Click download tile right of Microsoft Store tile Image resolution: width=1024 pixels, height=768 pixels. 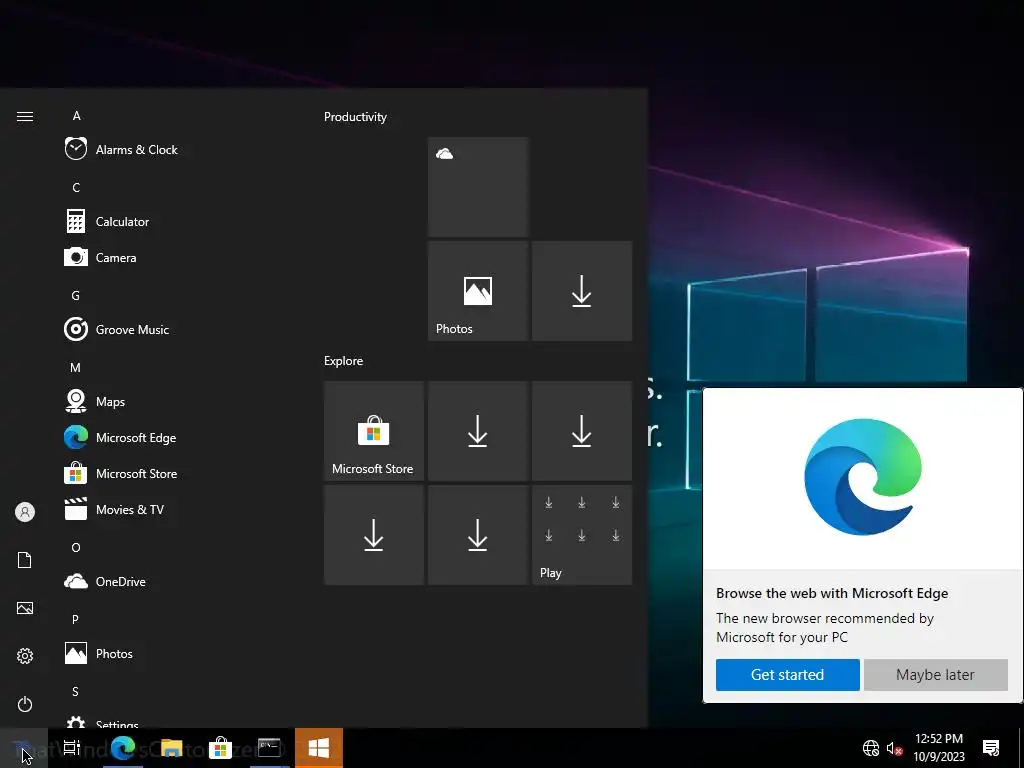(x=478, y=431)
